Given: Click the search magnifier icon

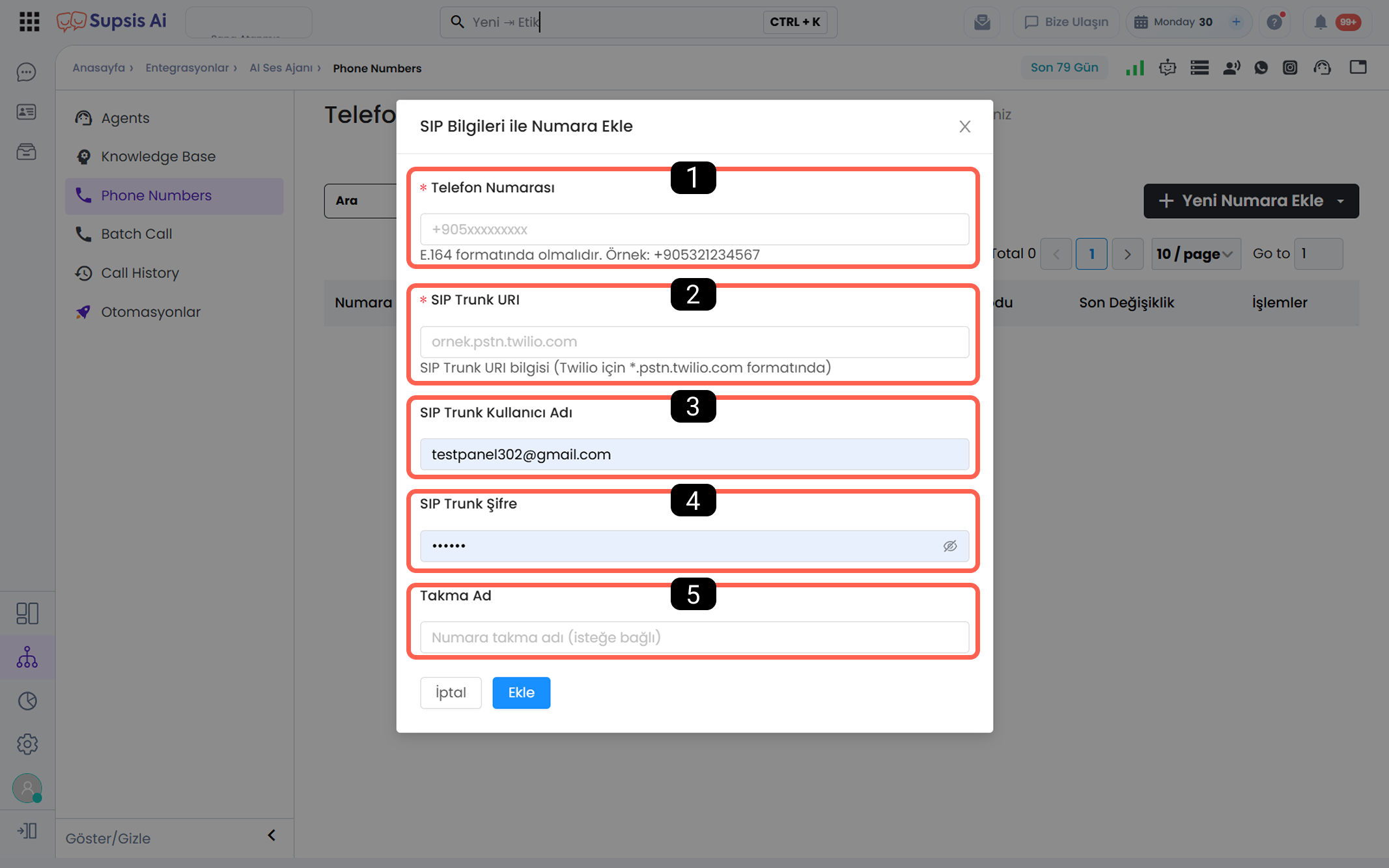Looking at the screenshot, I should point(457,22).
